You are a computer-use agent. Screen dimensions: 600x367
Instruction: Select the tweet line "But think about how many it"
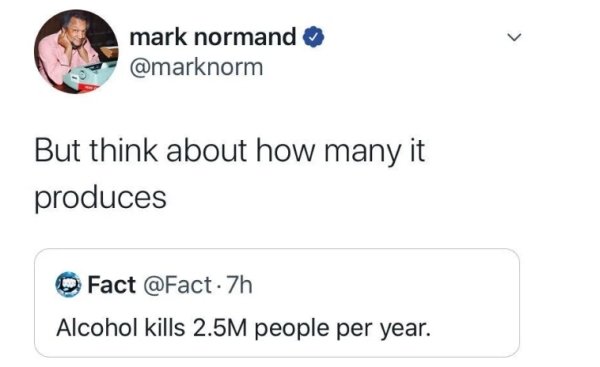(230, 152)
